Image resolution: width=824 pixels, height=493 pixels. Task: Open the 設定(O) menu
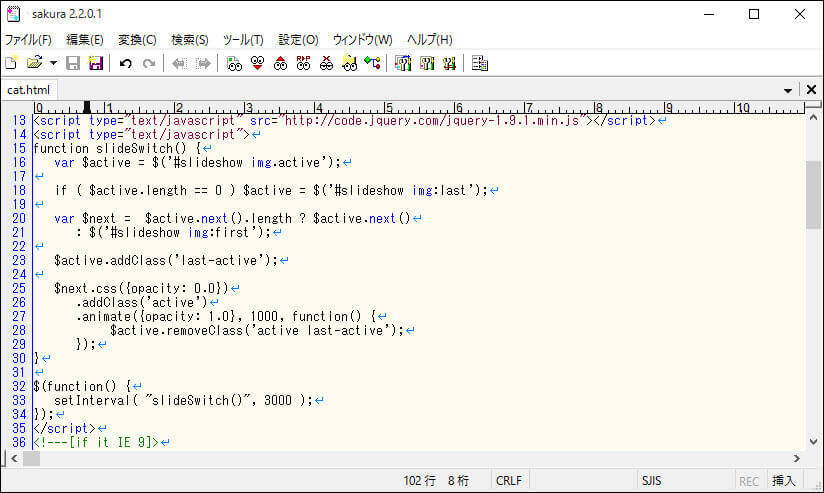click(x=298, y=40)
